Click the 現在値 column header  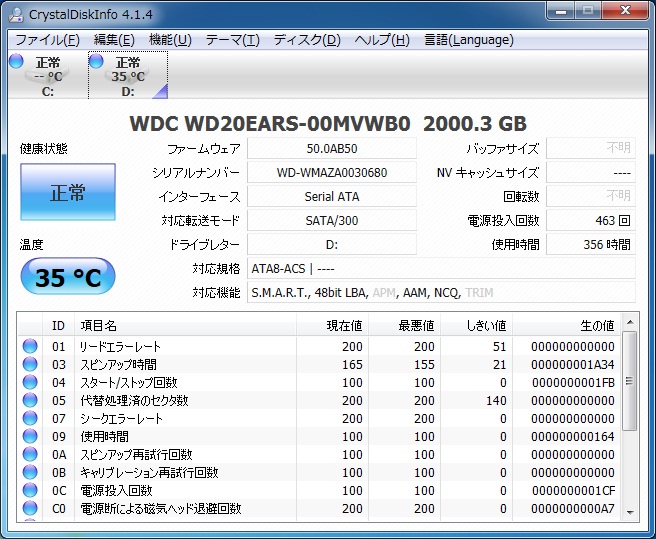tap(333, 325)
